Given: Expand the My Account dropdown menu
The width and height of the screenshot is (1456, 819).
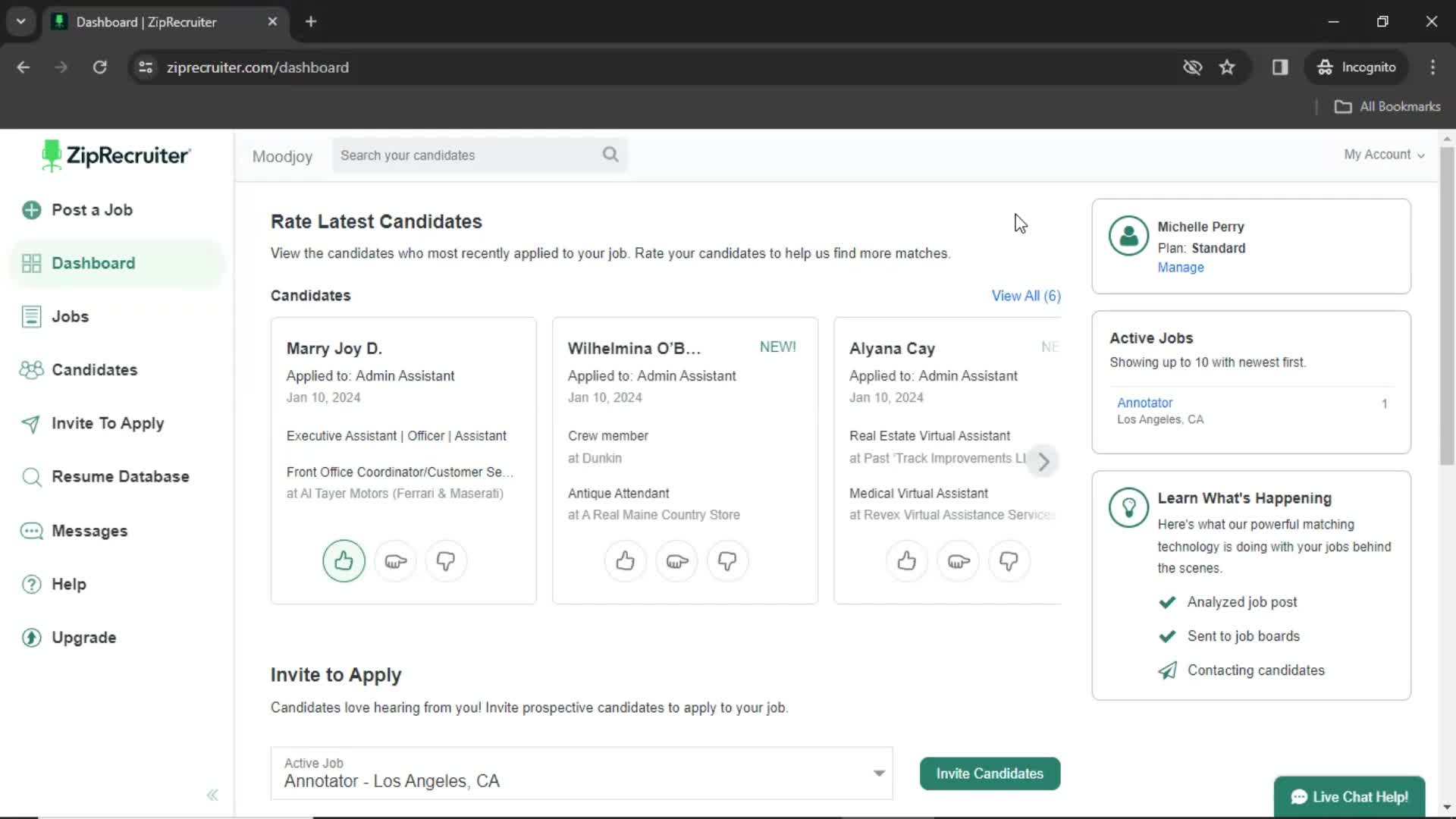Looking at the screenshot, I should pyautogui.click(x=1384, y=154).
